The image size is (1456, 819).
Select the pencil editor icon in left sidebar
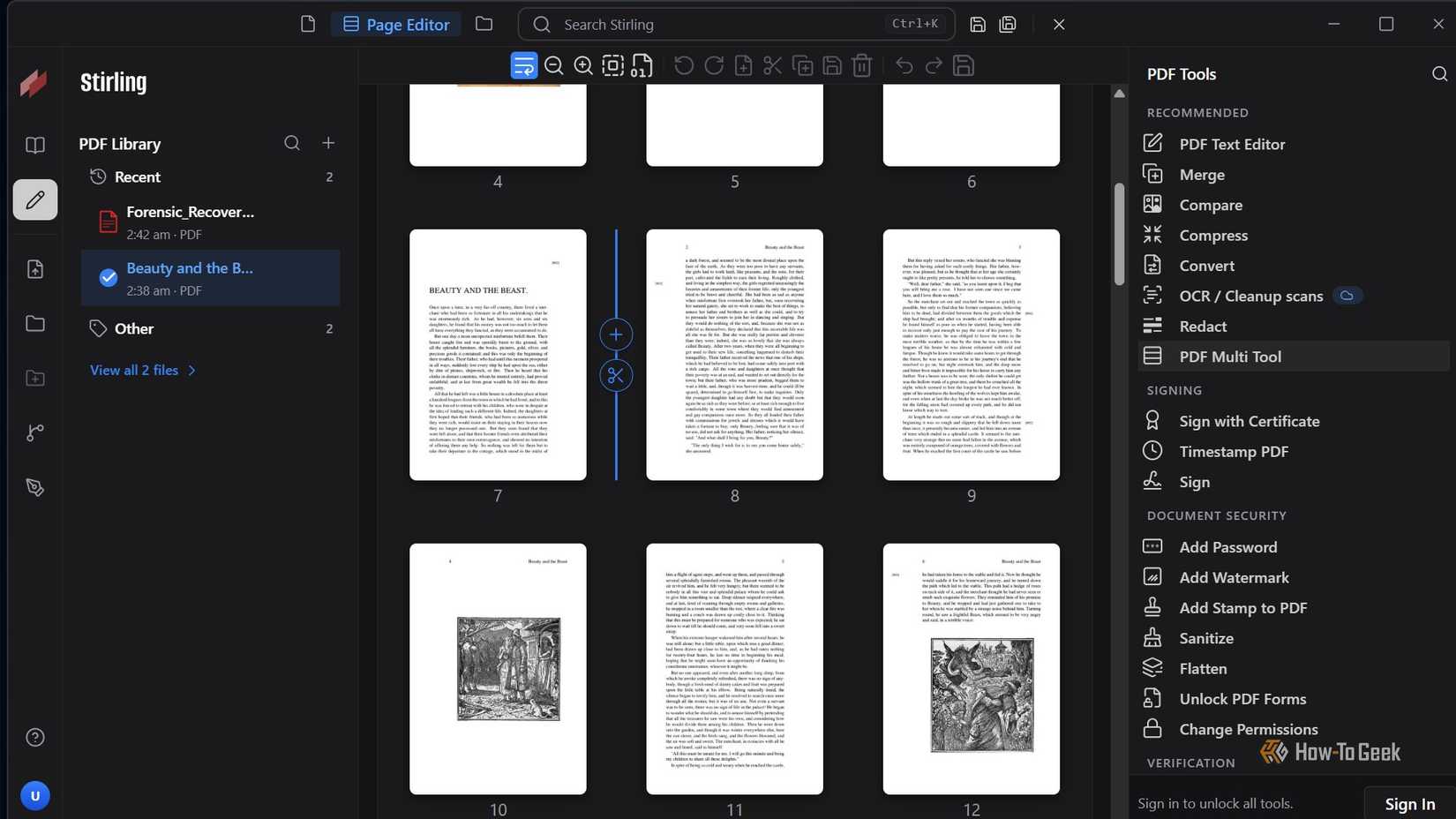(35, 199)
